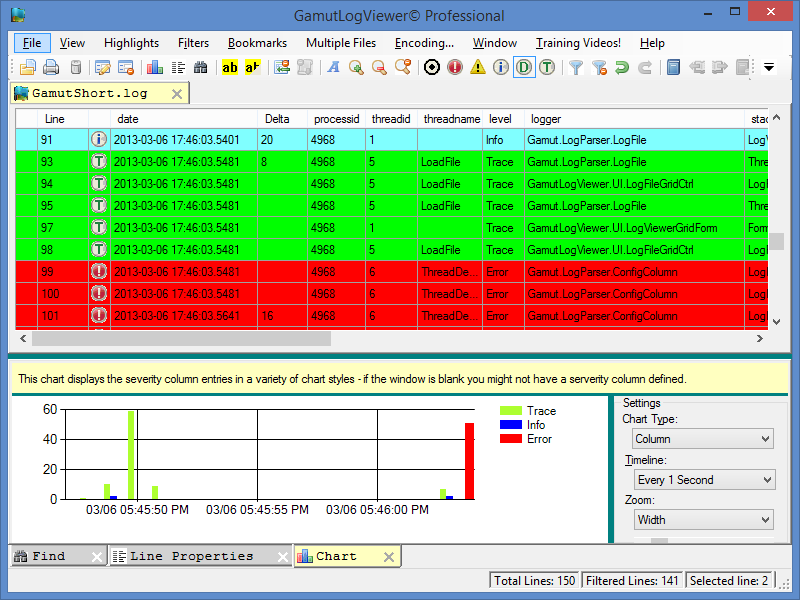
Task: Toggle the Trace severity 'T' toolbar button
Action: click(547, 67)
